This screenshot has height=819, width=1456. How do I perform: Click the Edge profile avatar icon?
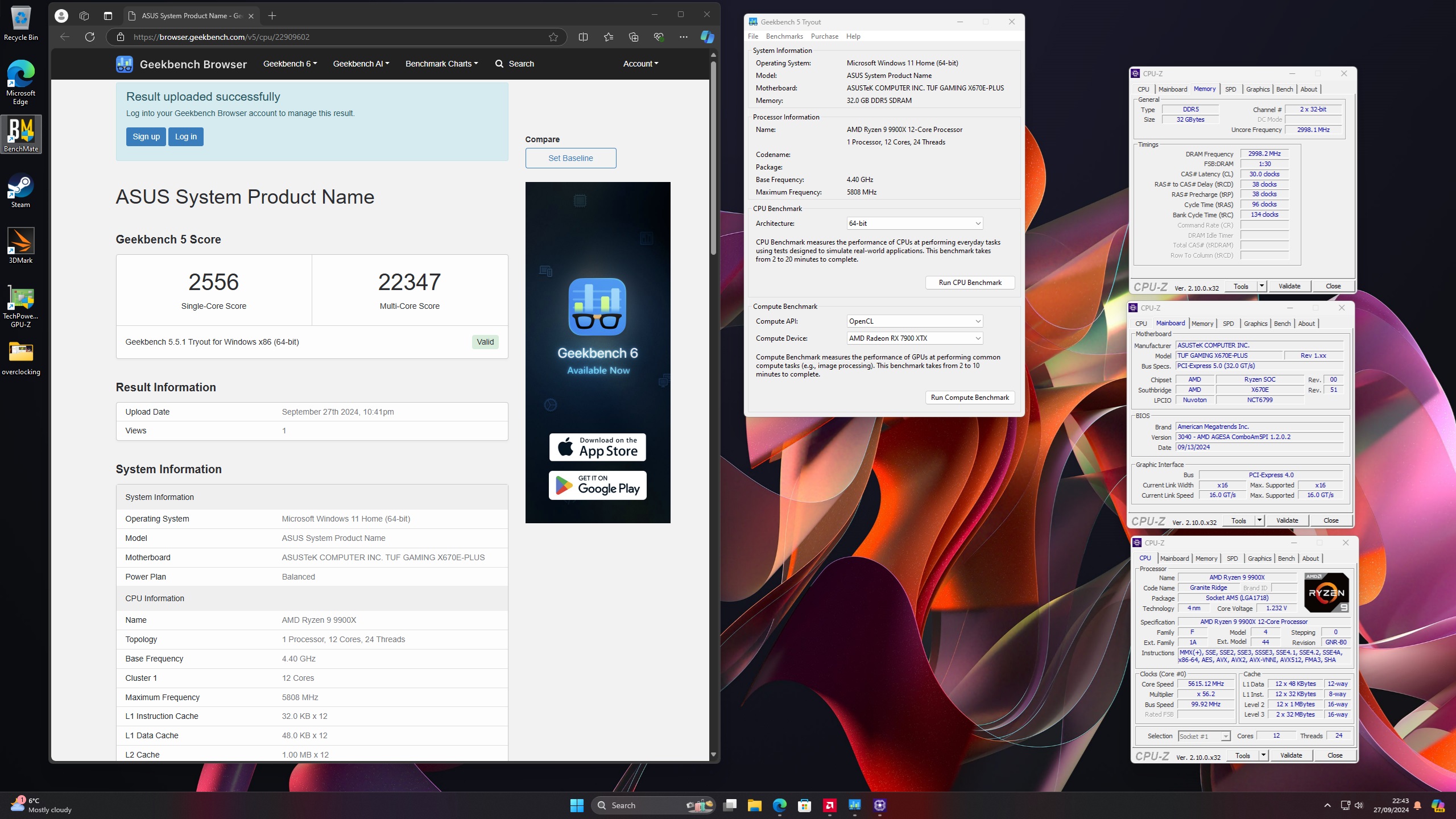pos(61,16)
